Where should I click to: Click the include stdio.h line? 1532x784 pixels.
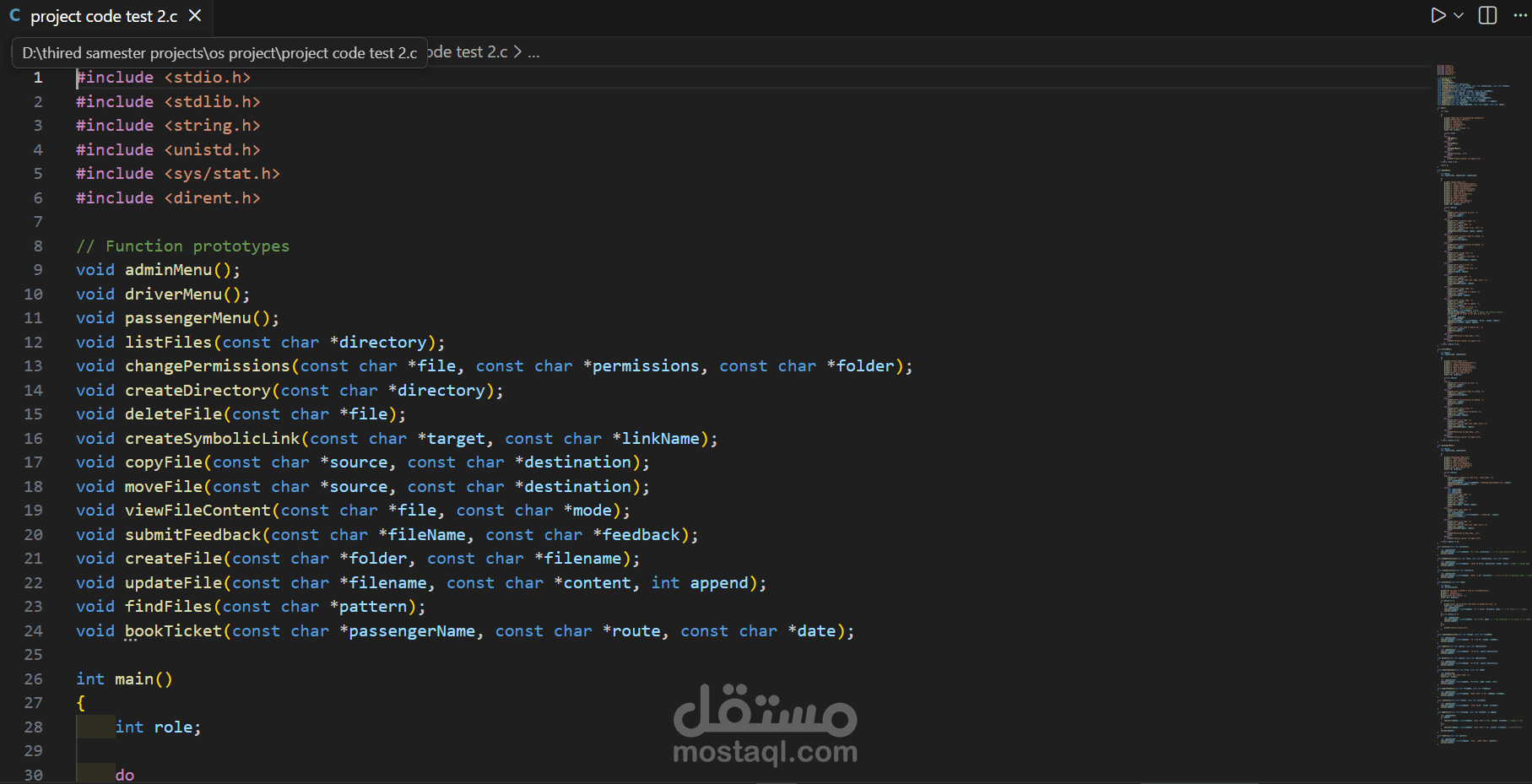click(x=162, y=77)
